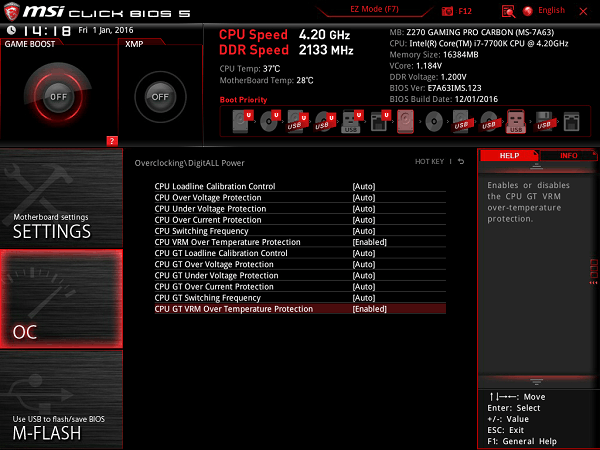The width and height of the screenshot is (600, 450).
Task: Open the M-FLASH section
Action: (x=61, y=399)
